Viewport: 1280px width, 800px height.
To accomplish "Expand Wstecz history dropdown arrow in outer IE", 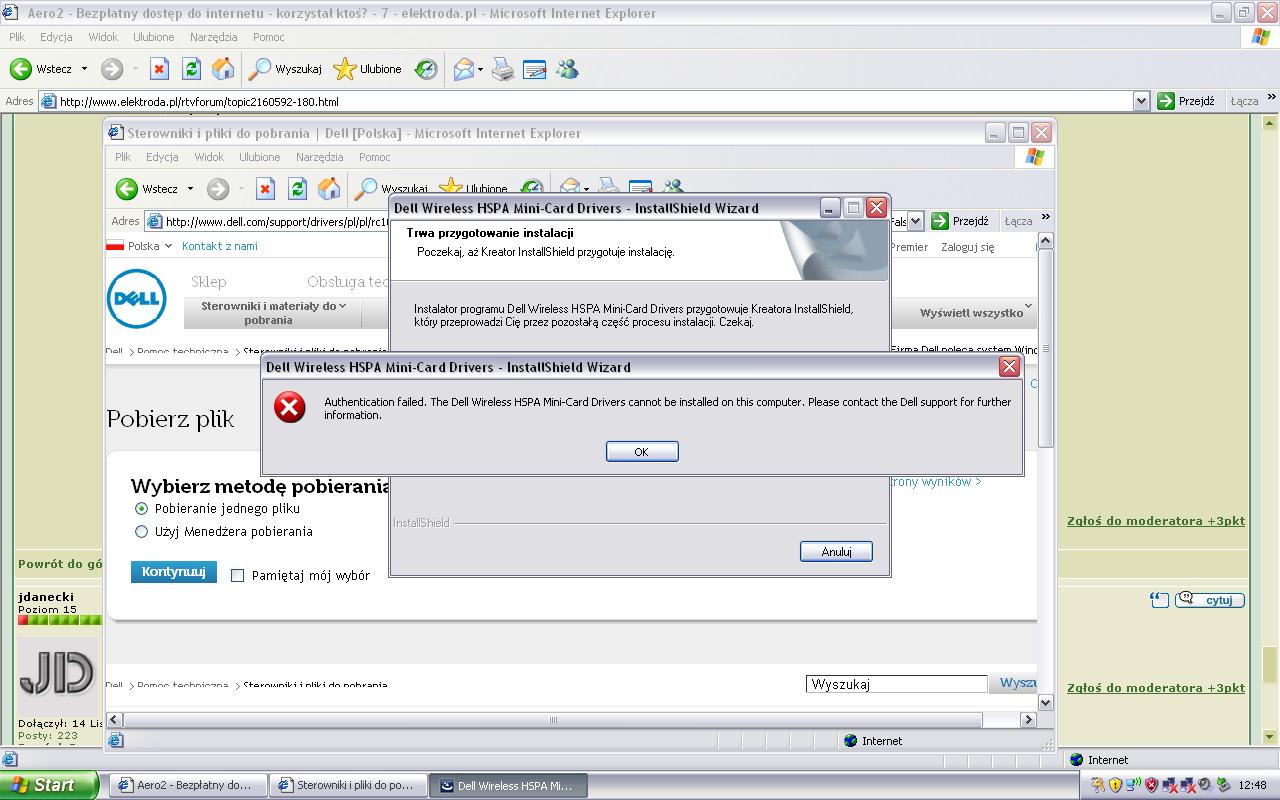I will click(84, 69).
